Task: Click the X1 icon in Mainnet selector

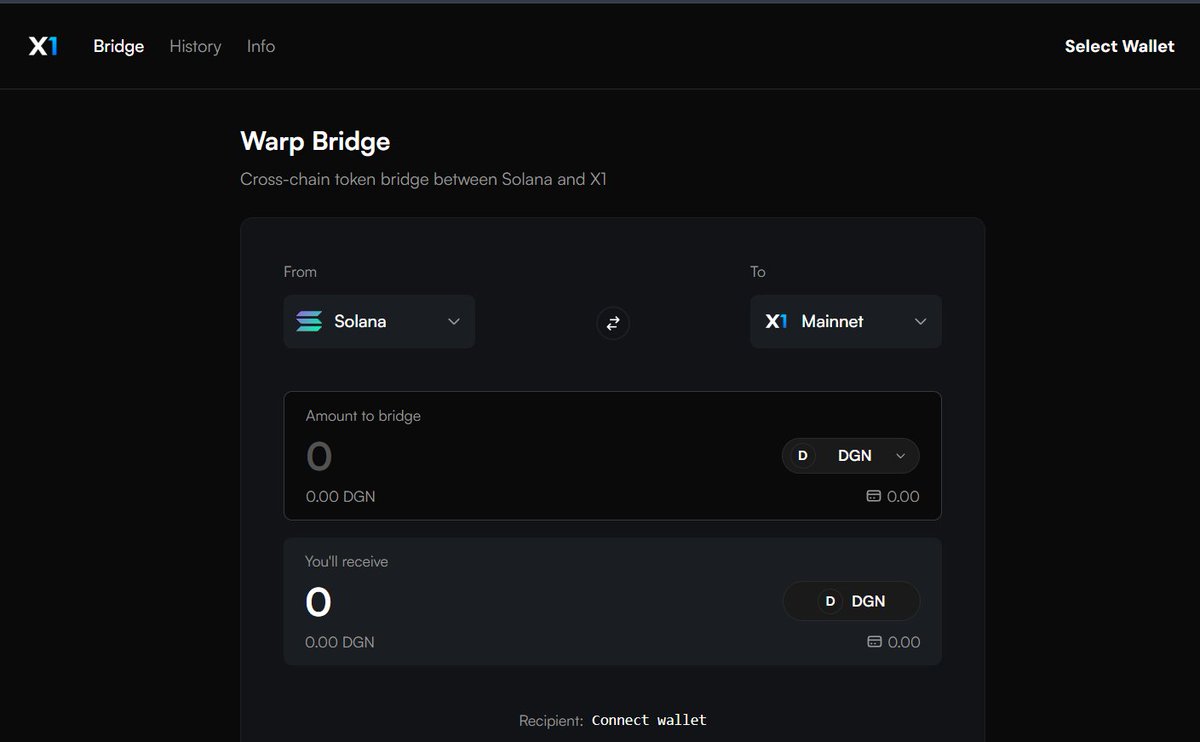Action: [x=776, y=321]
